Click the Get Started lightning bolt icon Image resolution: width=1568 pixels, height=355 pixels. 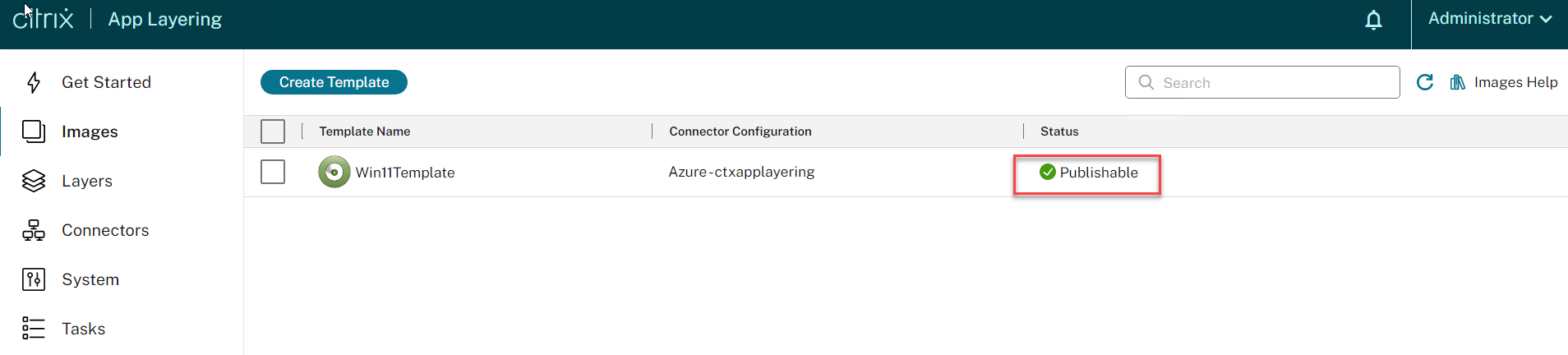click(x=34, y=82)
